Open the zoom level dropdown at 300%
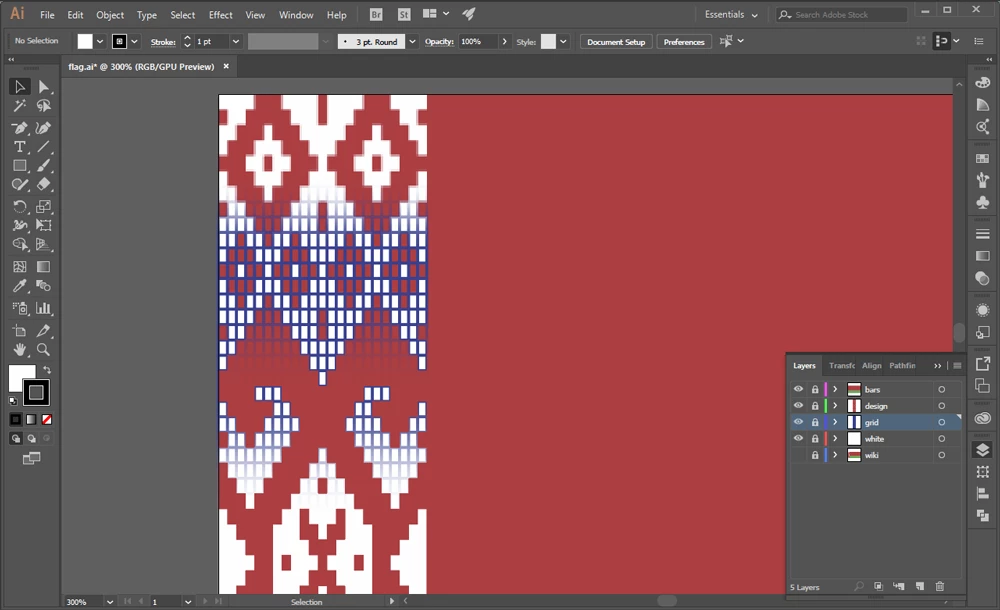Screen dimensions: 1000x610 [x=110, y=602]
